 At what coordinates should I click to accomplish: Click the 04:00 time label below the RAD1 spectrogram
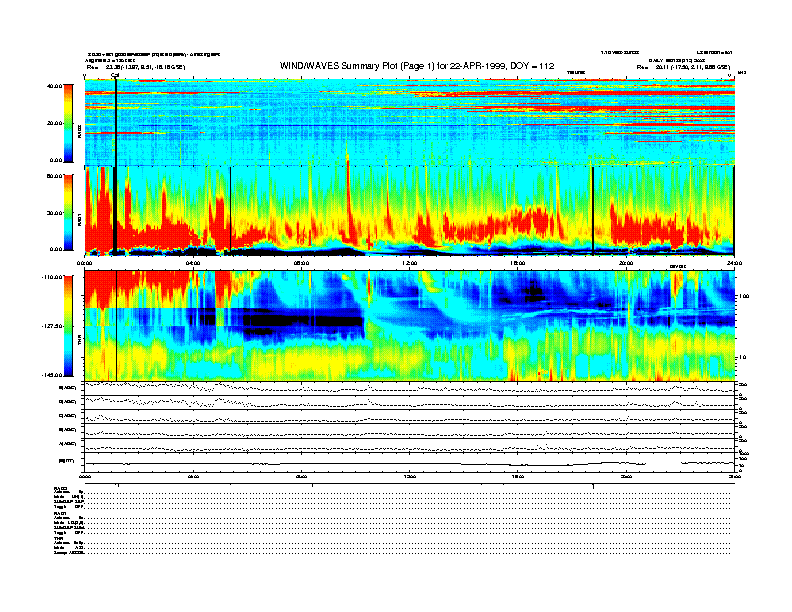(193, 263)
